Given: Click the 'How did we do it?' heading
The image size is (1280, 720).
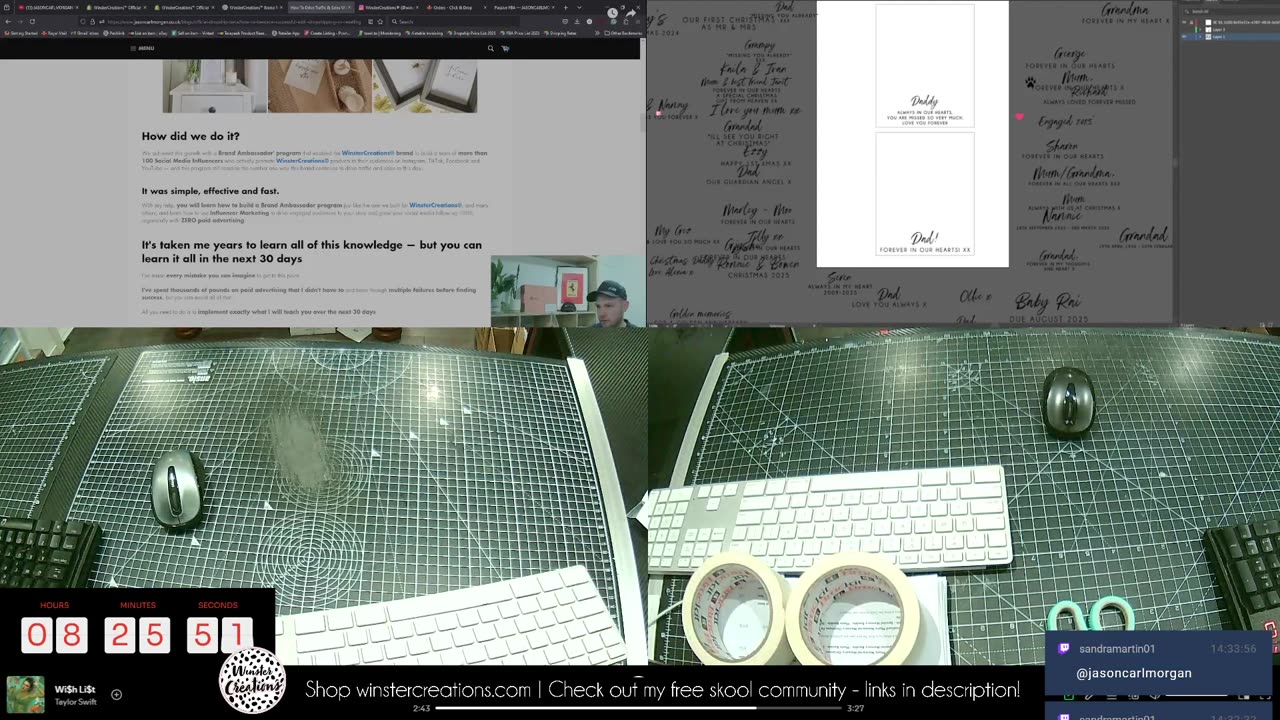Looking at the screenshot, I should [190, 136].
